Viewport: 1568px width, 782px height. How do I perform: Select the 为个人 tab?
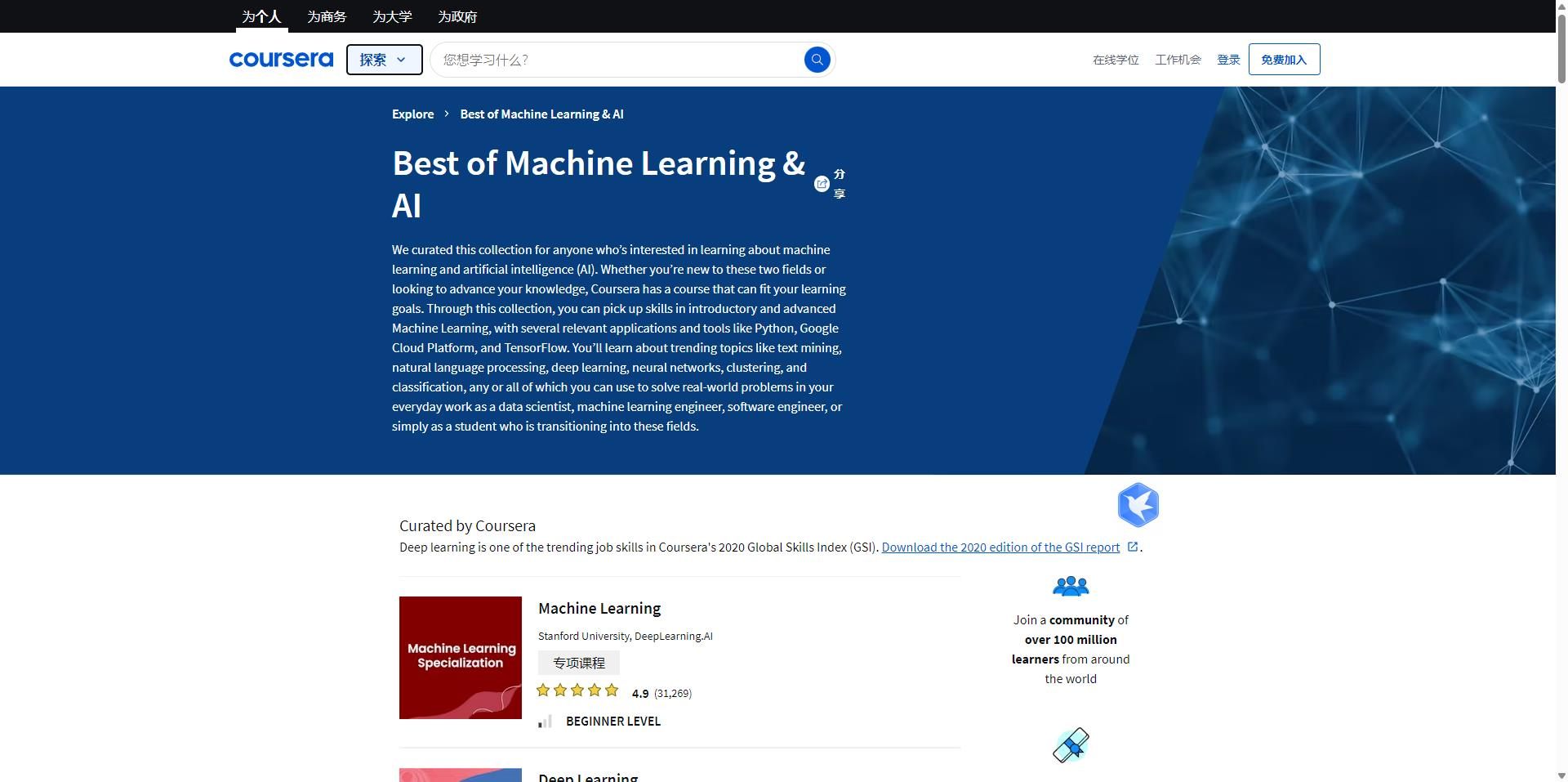(x=261, y=16)
